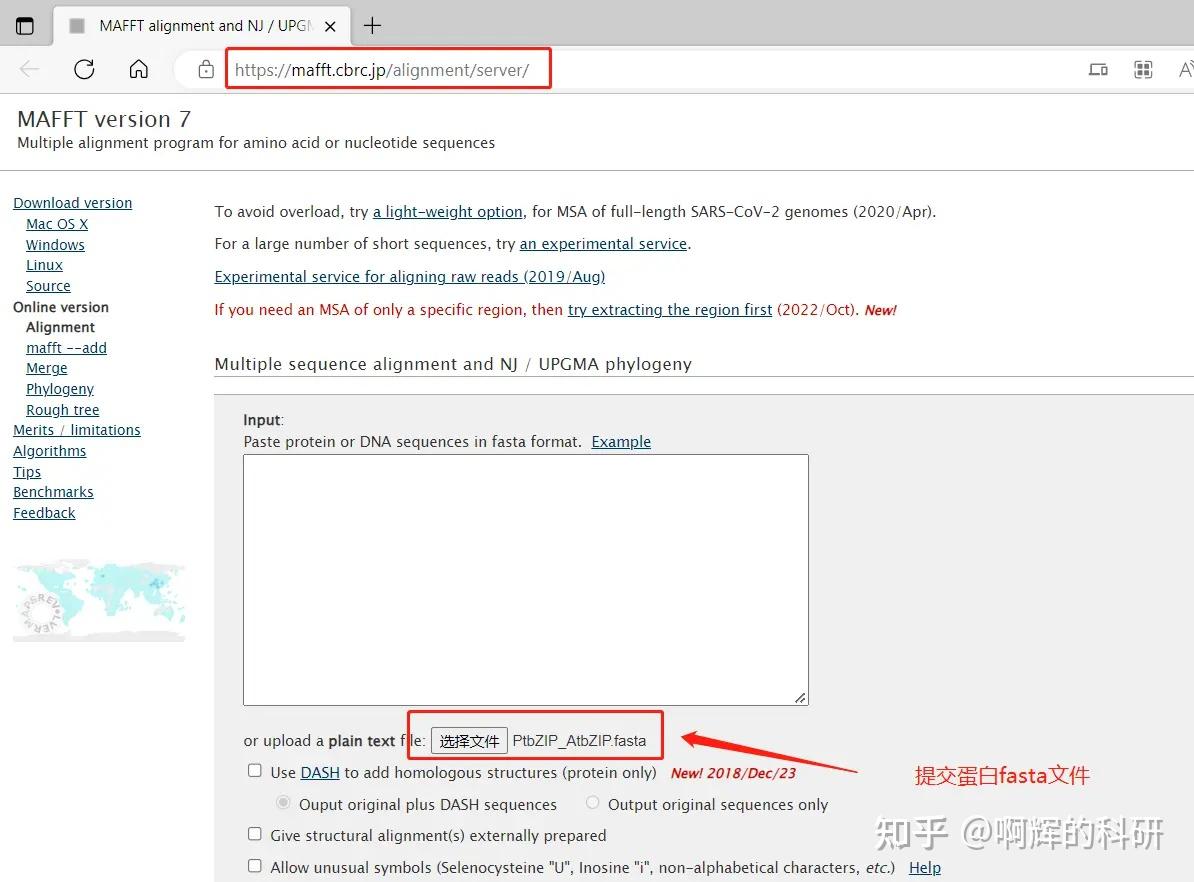Screen dimensions: 1194x882
Task: Open the Download version link
Action: point(72,202)
